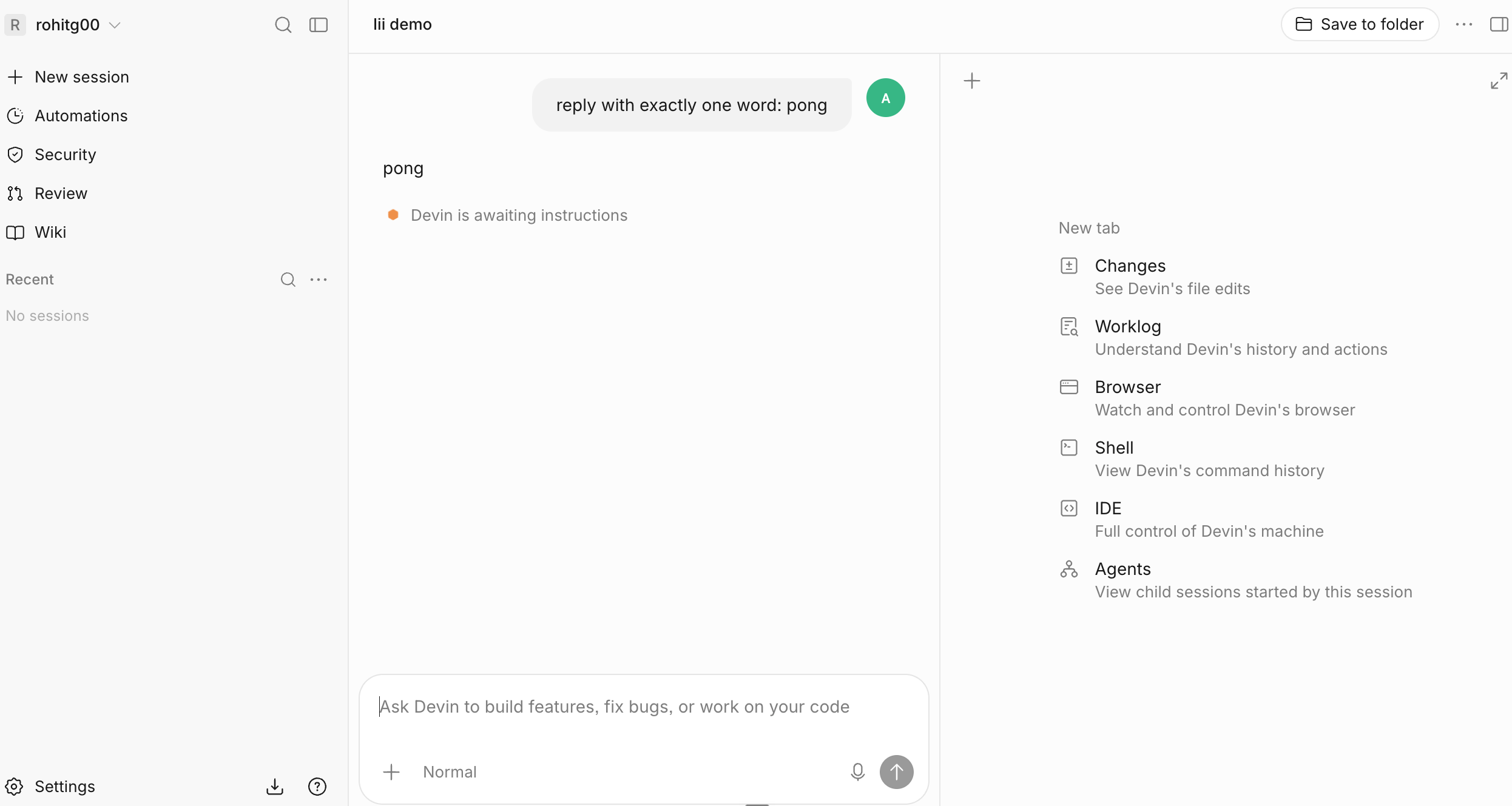This screenshot has height=806, width=1512.
Task: Open the IDE tab
Action: (x=1192, y=520)
